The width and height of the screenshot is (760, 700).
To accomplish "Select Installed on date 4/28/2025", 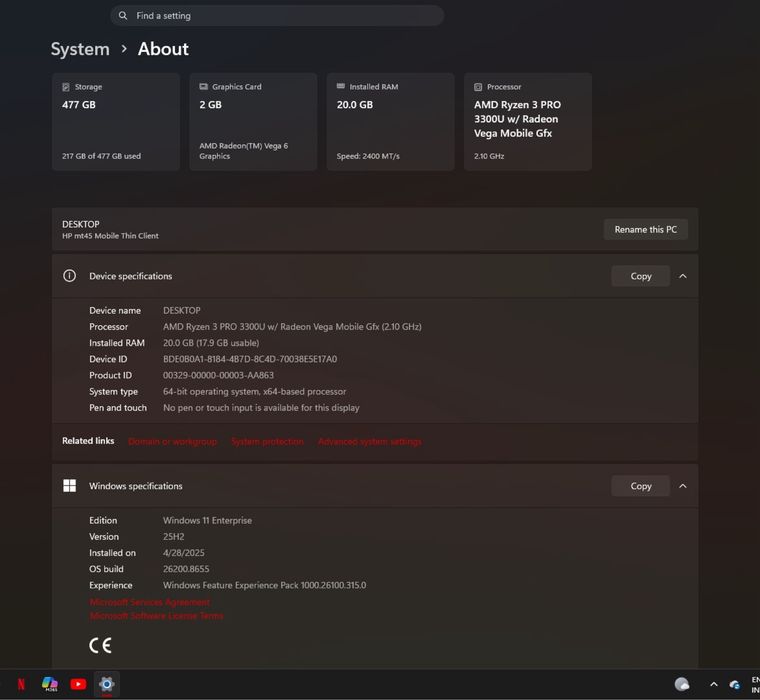I will pyautogui.click(x=184, y=553).
